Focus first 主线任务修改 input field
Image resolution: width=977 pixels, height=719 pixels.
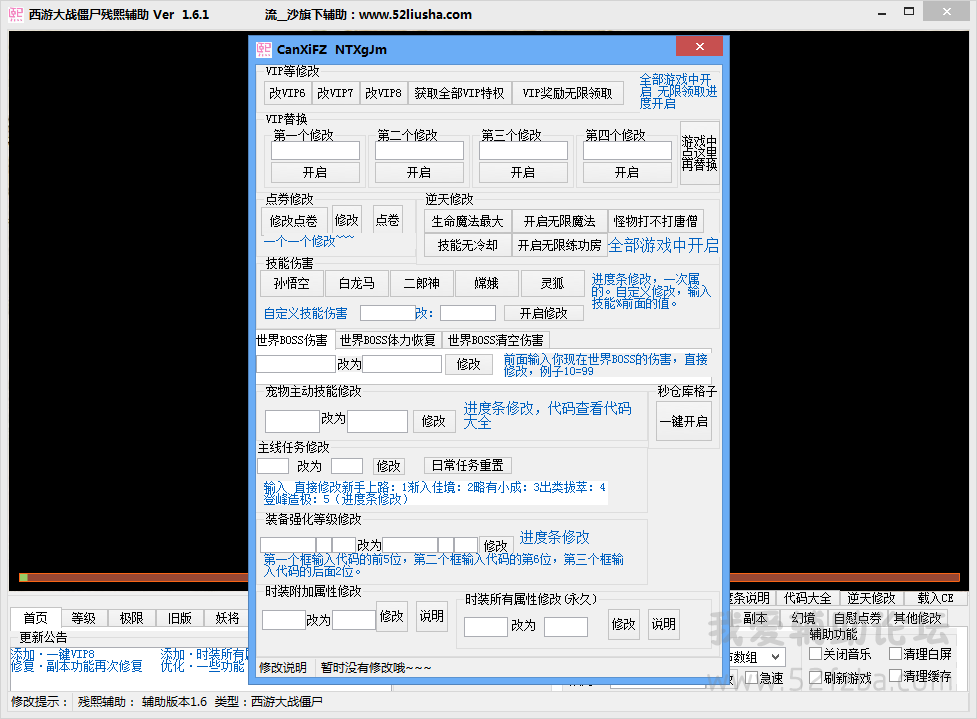pyautogui.click(x=273, y=466)
